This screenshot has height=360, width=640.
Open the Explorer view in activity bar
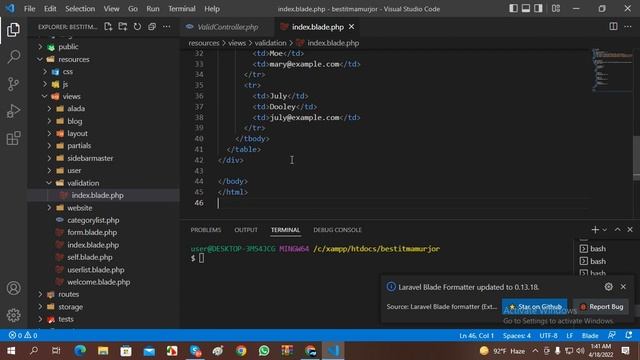pos(13,30)
